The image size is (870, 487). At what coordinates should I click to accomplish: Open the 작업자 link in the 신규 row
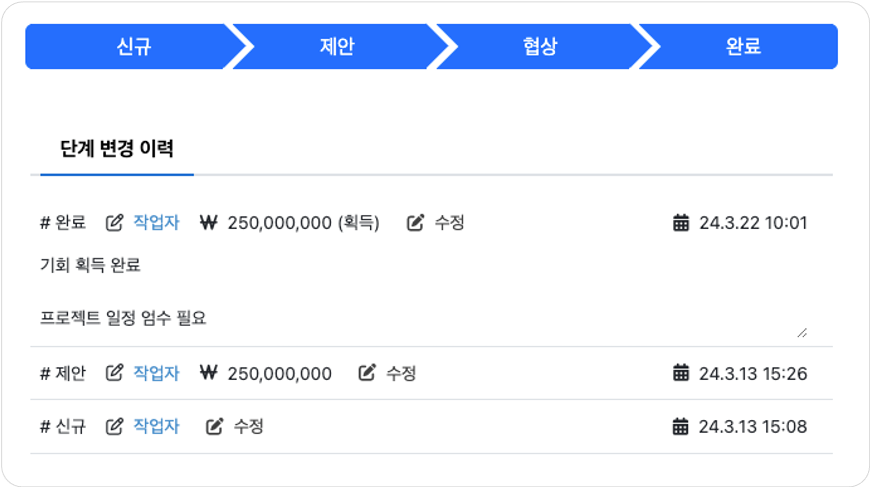point(156,426)
